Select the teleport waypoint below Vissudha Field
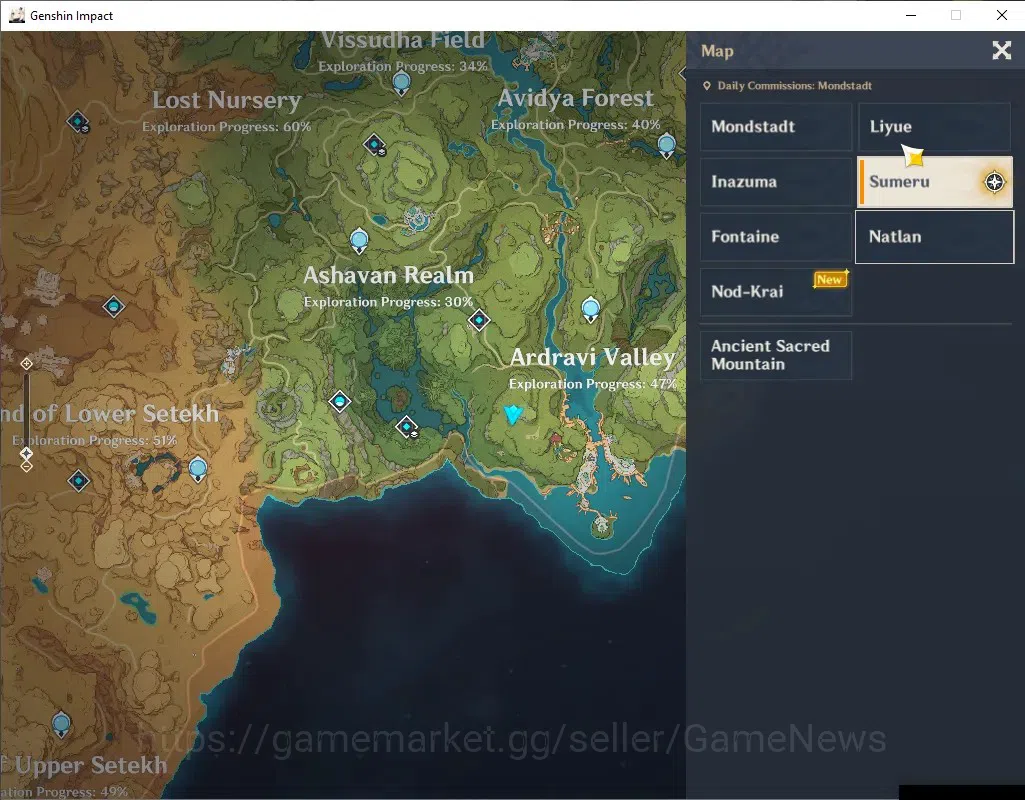1025x800 pixels. 401,84
